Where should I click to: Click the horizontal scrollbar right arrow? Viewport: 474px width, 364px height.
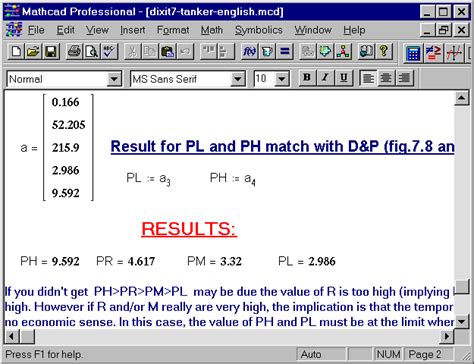(x=447, y=337)
